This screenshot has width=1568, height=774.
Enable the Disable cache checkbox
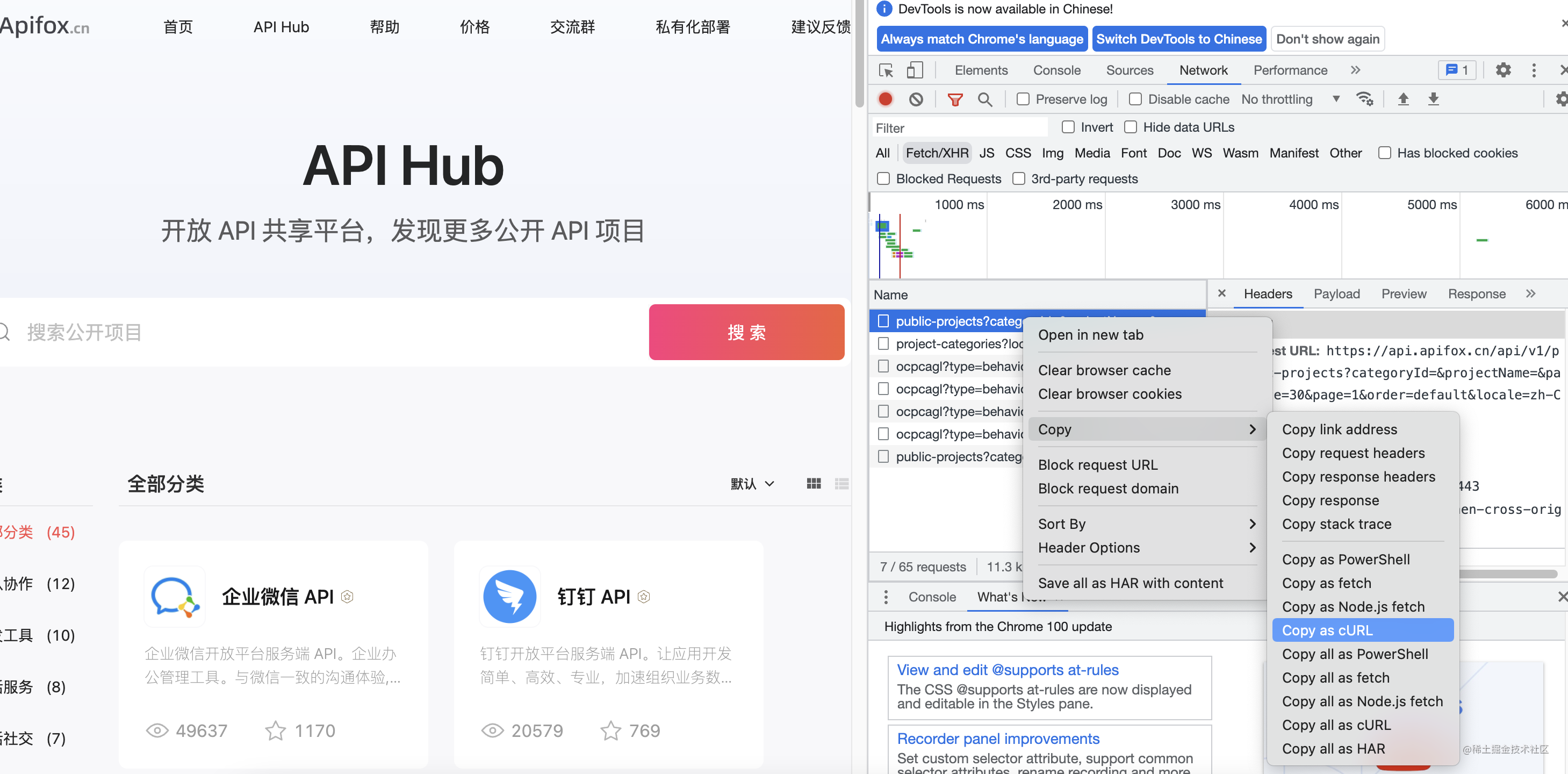pos(1134,99)
